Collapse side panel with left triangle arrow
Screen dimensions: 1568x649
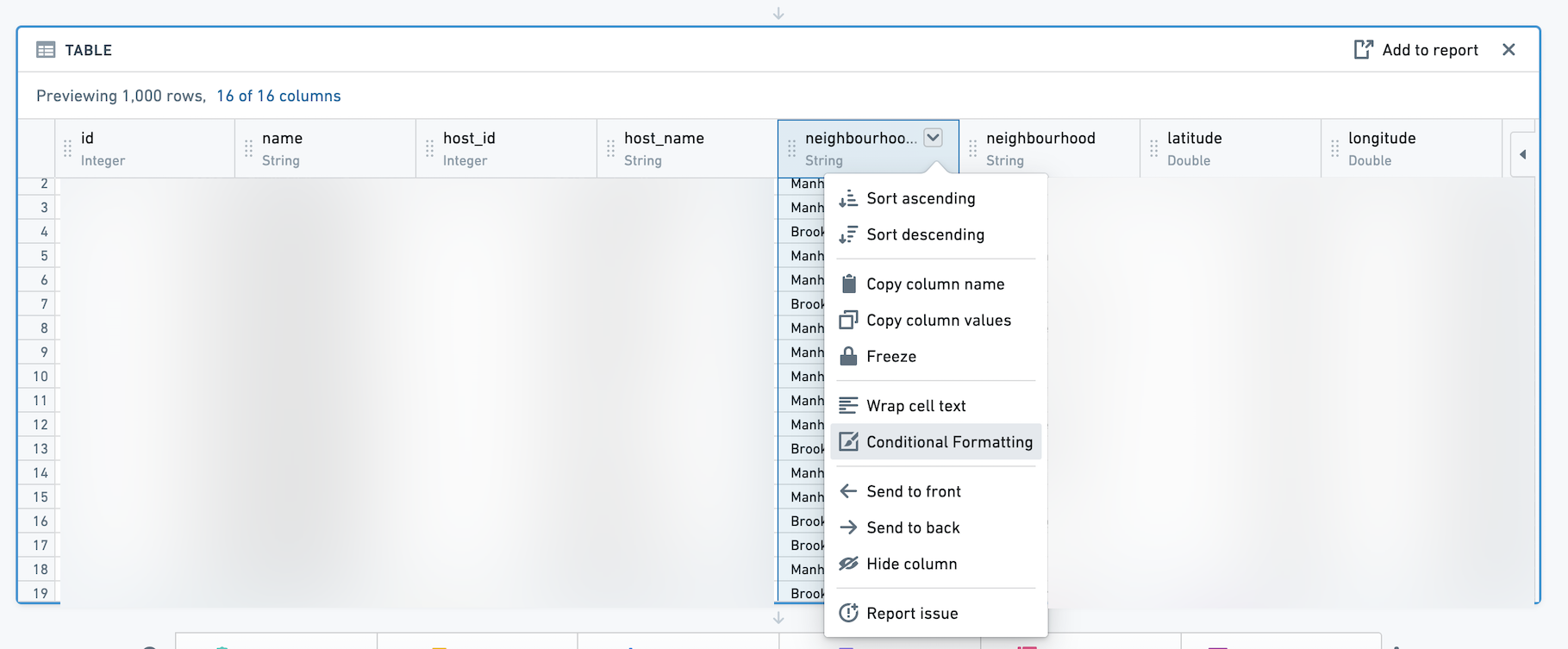click(1522, 154)
